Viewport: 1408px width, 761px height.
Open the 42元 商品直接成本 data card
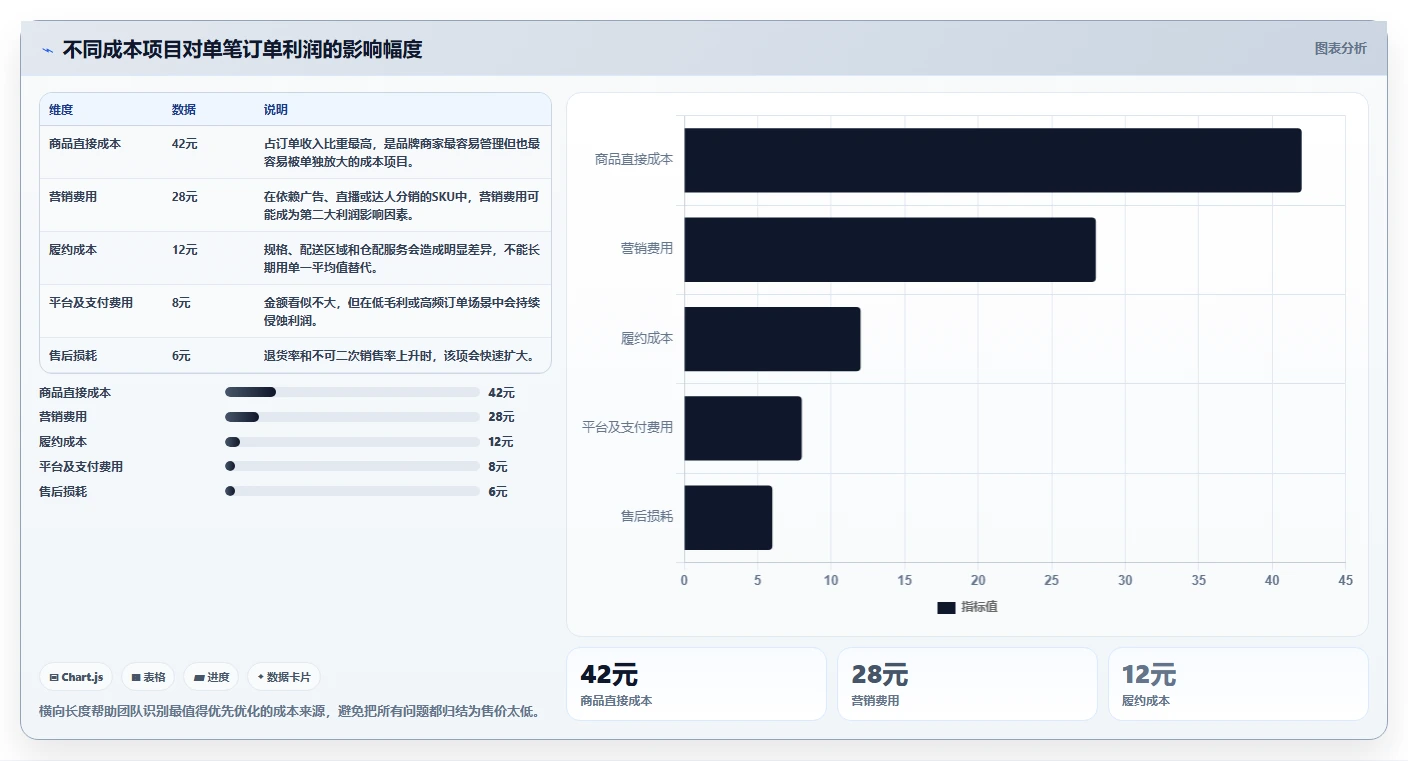pos(696,684)
